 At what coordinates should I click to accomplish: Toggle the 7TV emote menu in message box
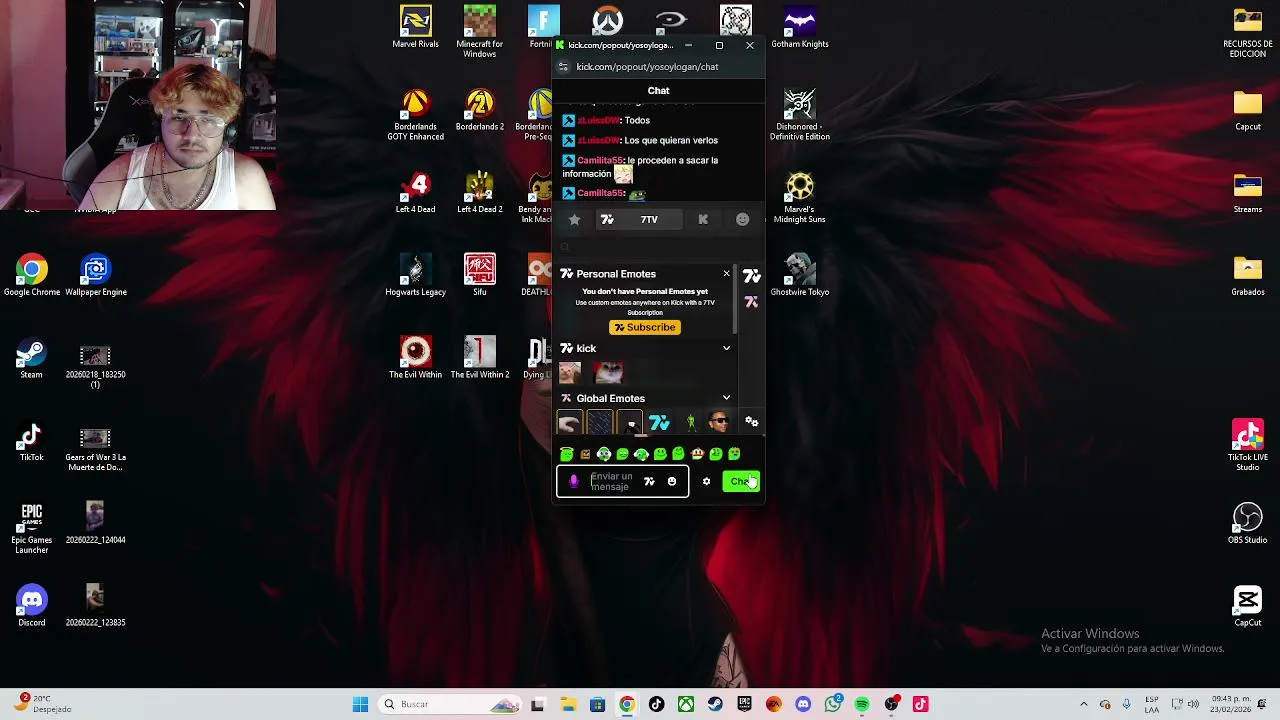point(649,482)
